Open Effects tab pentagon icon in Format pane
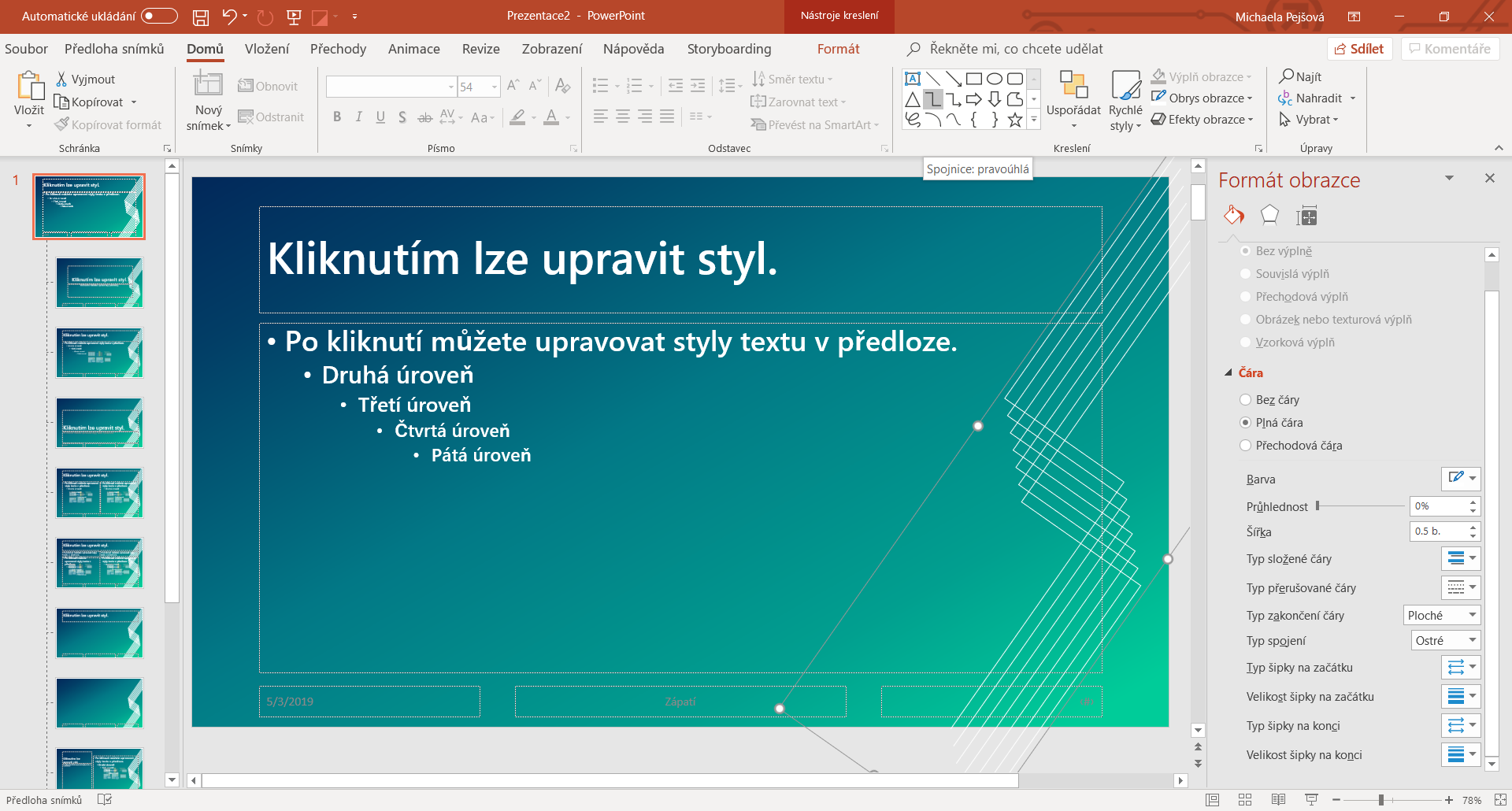 pos(1269,215)
